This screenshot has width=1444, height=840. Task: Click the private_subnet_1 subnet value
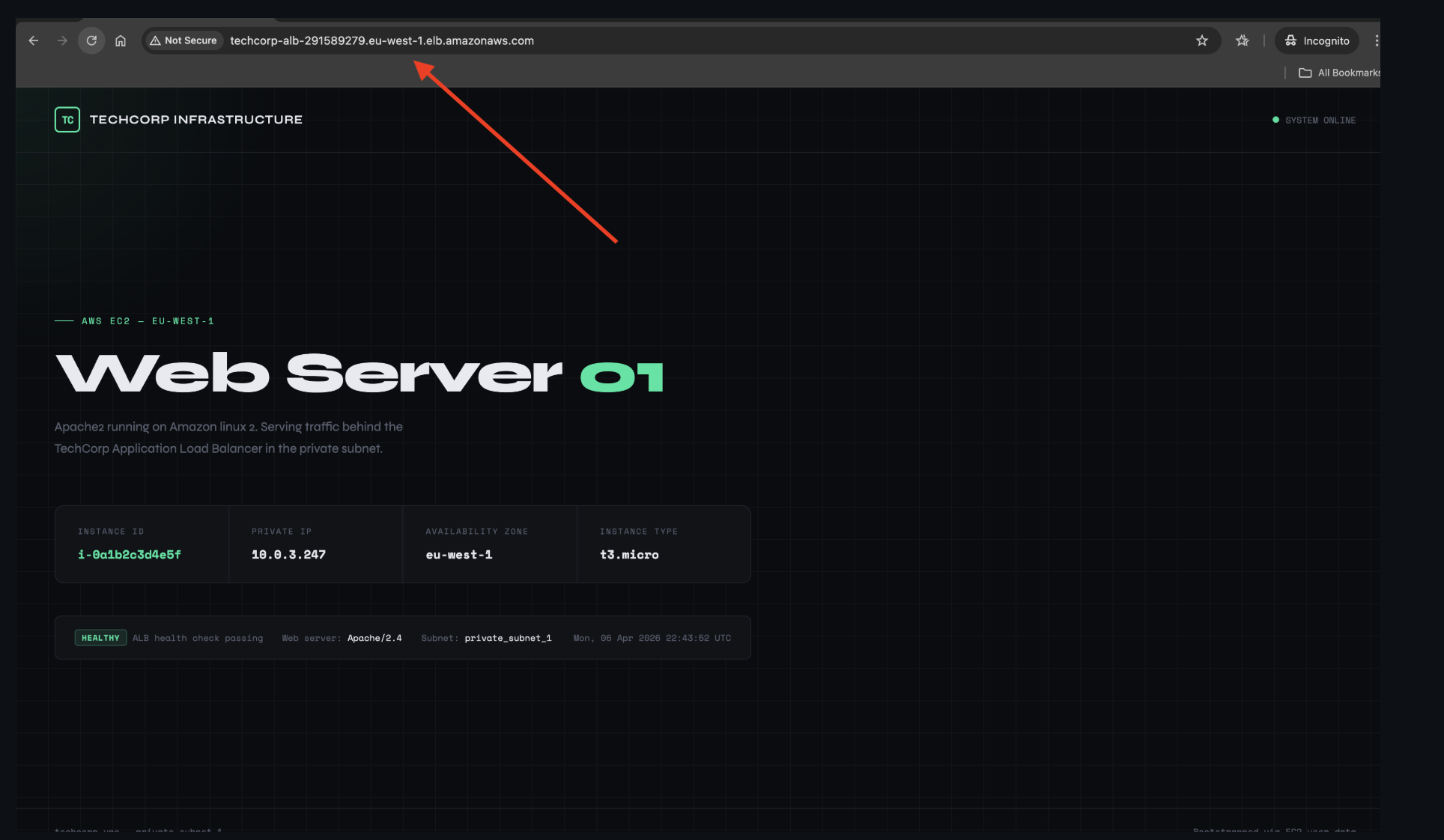[x=508, y=638]
